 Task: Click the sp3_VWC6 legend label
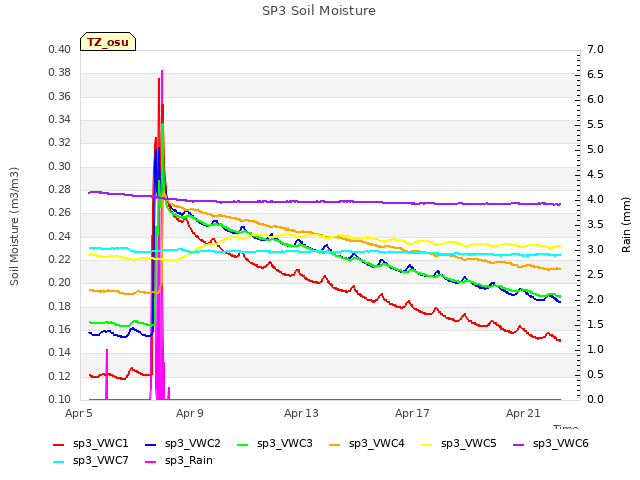click(x=560, y=443)
